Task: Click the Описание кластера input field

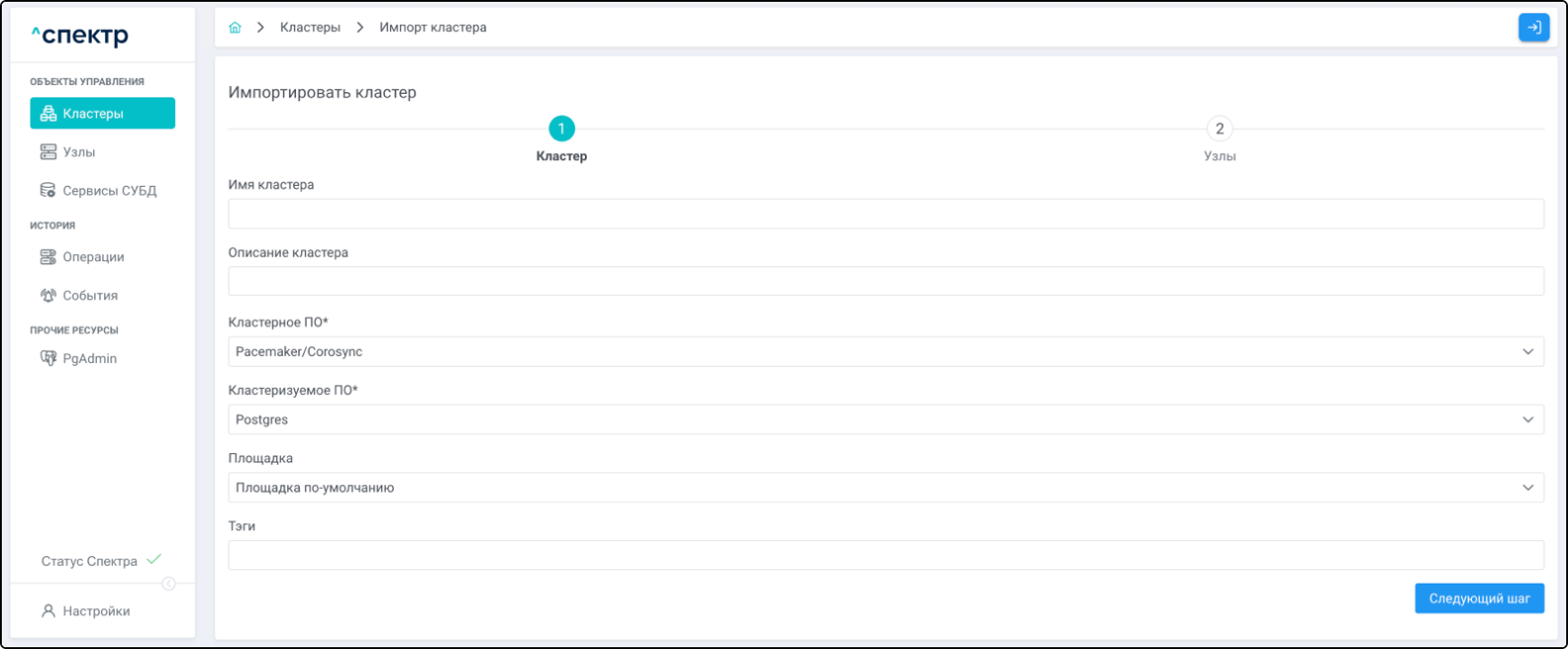Action: pos(886,281)
